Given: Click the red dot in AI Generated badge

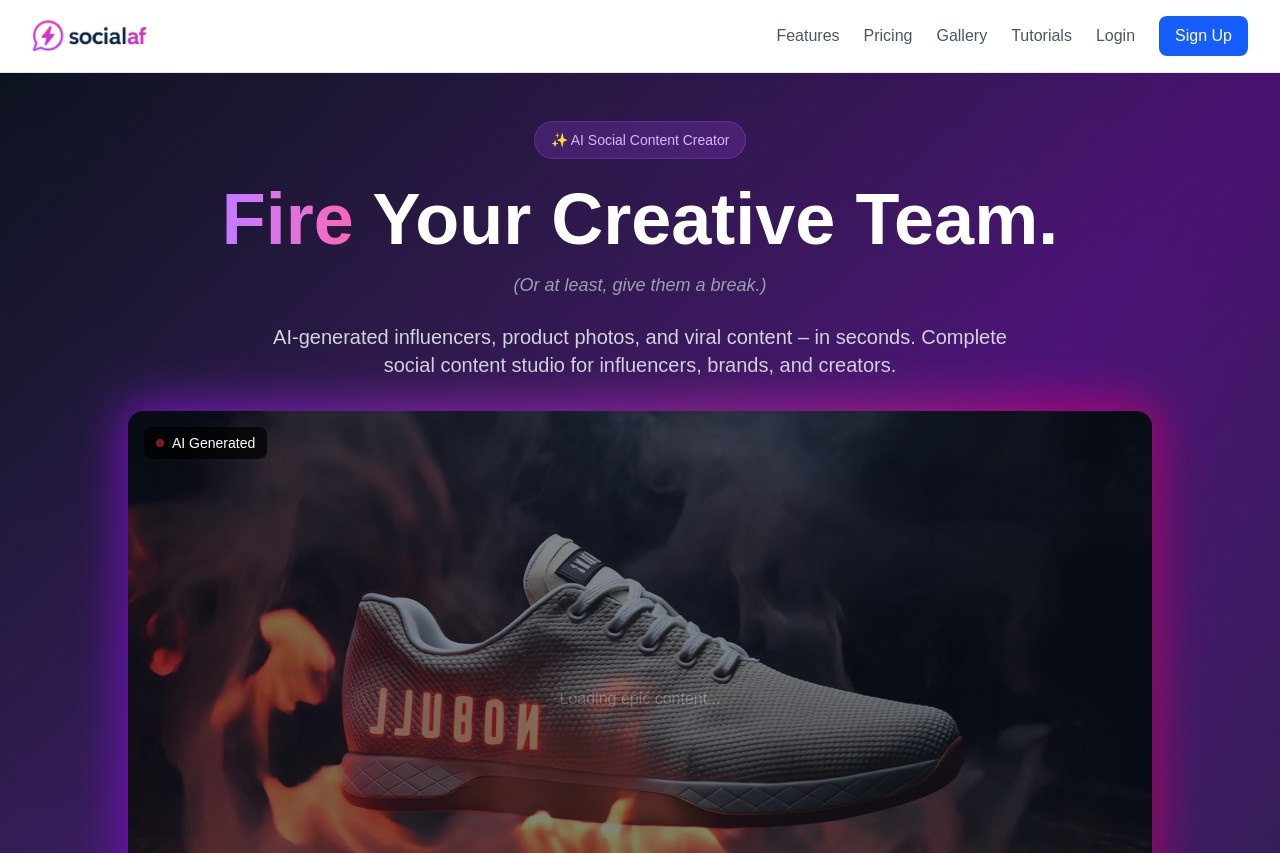Looking at the screenshot, I should click(x=160, y=443).
